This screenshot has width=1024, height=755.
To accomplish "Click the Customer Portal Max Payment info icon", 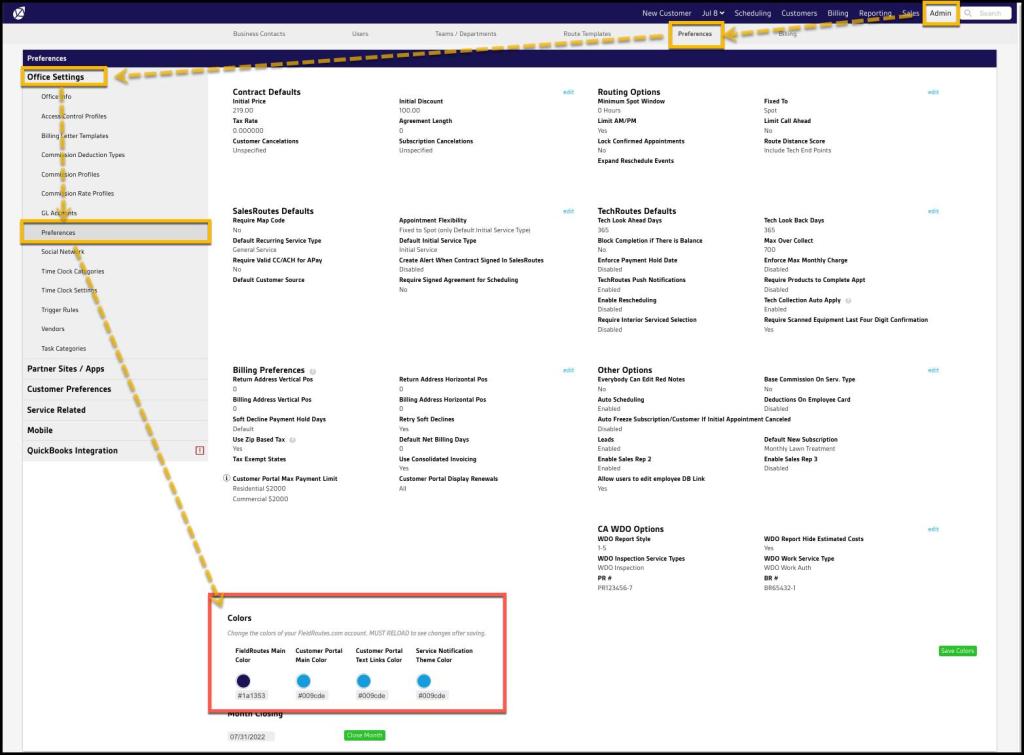I will [x=226, y=479].
